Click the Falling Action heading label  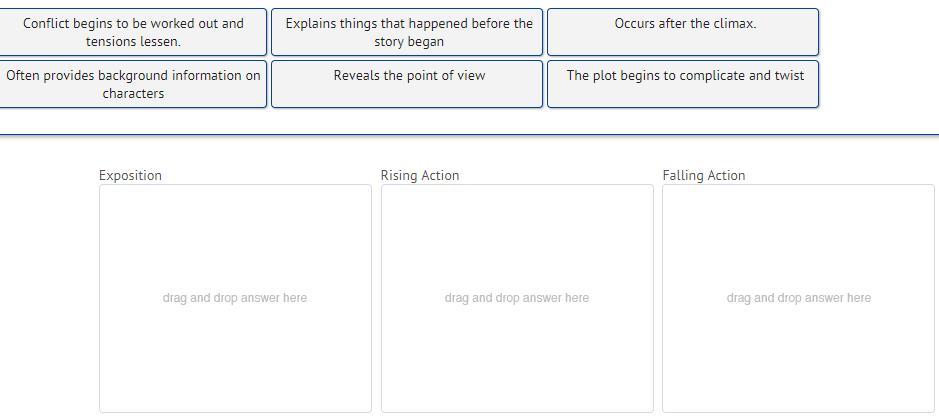[703, 175]
